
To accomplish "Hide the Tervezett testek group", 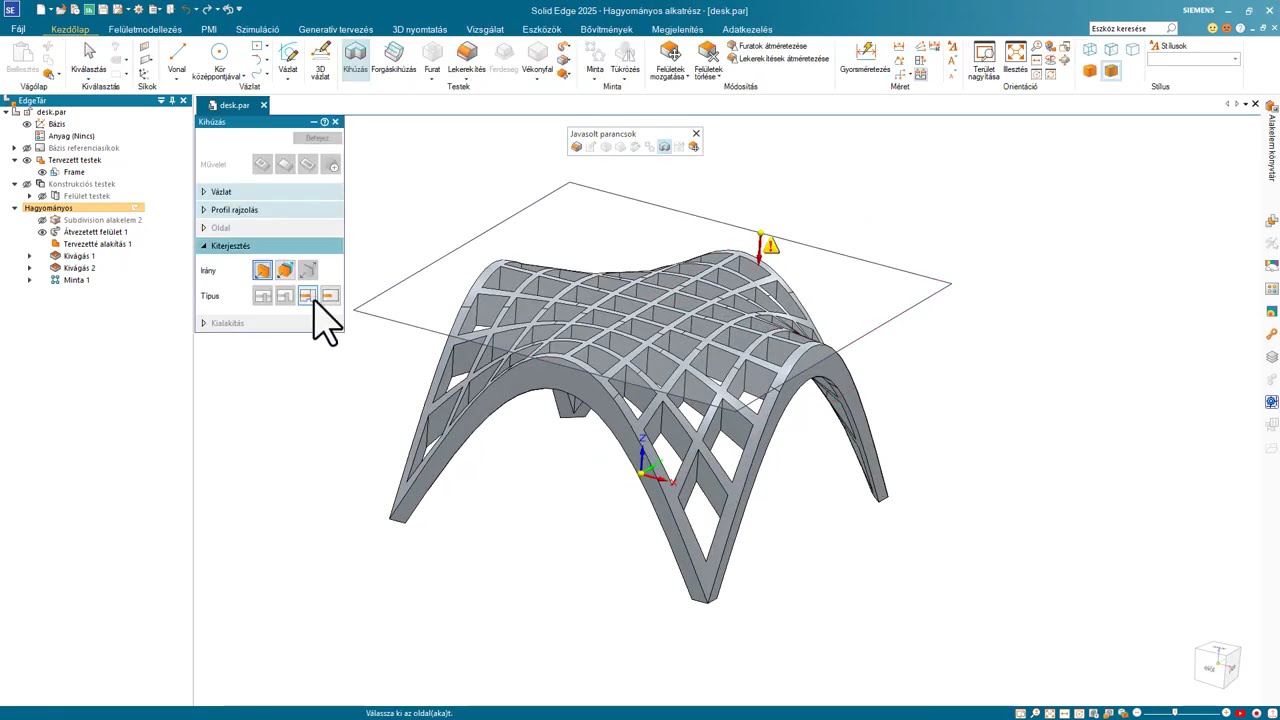I will pos(27,160).
